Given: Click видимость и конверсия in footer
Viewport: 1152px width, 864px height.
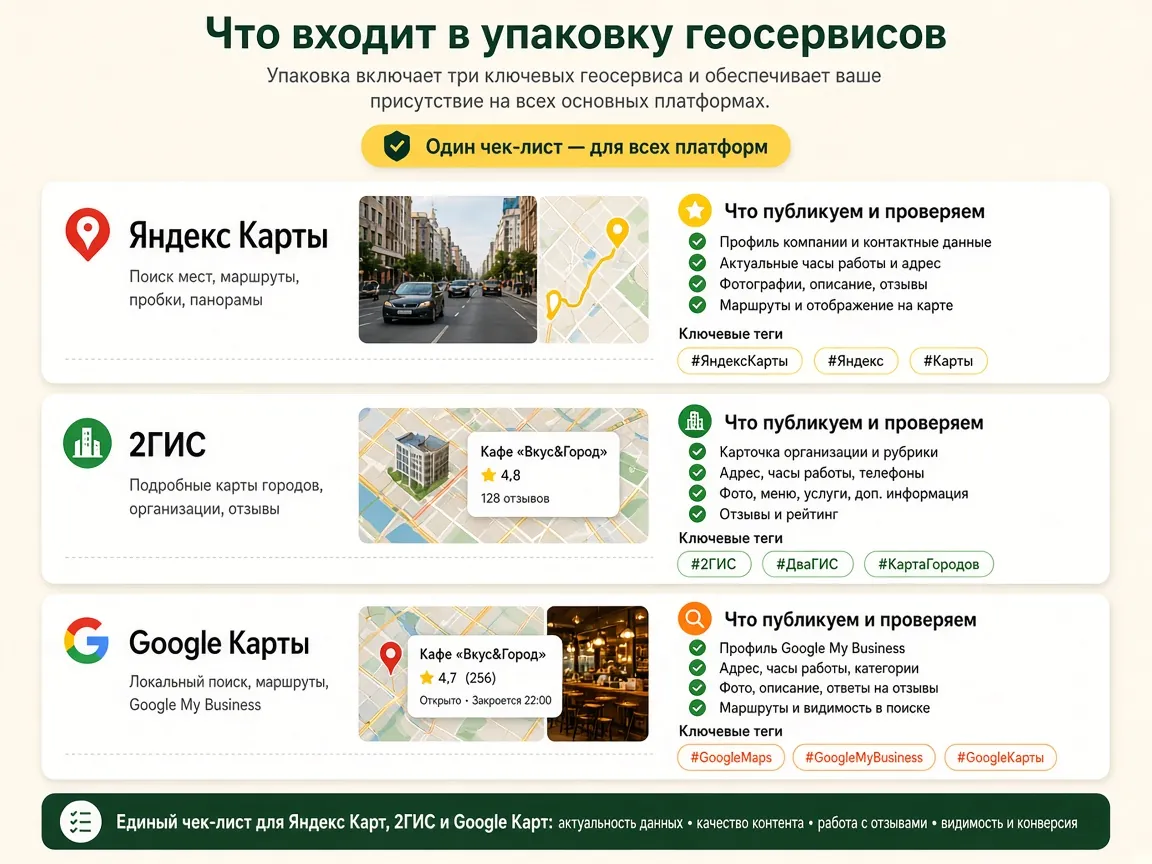Looking at the screenshot, I should tap(1009, 823).
